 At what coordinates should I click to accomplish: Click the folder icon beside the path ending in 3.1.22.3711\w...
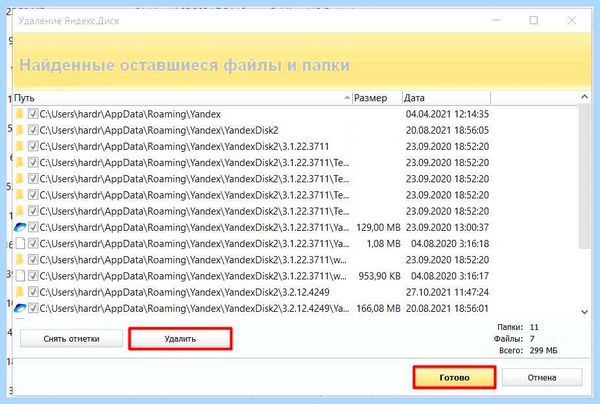[x=20, y=260]
